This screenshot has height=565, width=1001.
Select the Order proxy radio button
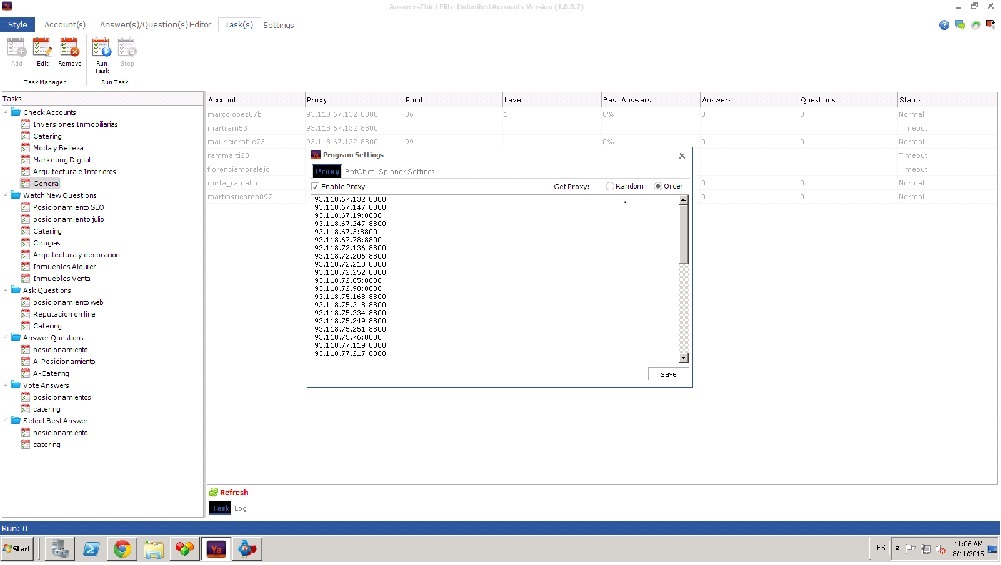click(659, 187)
